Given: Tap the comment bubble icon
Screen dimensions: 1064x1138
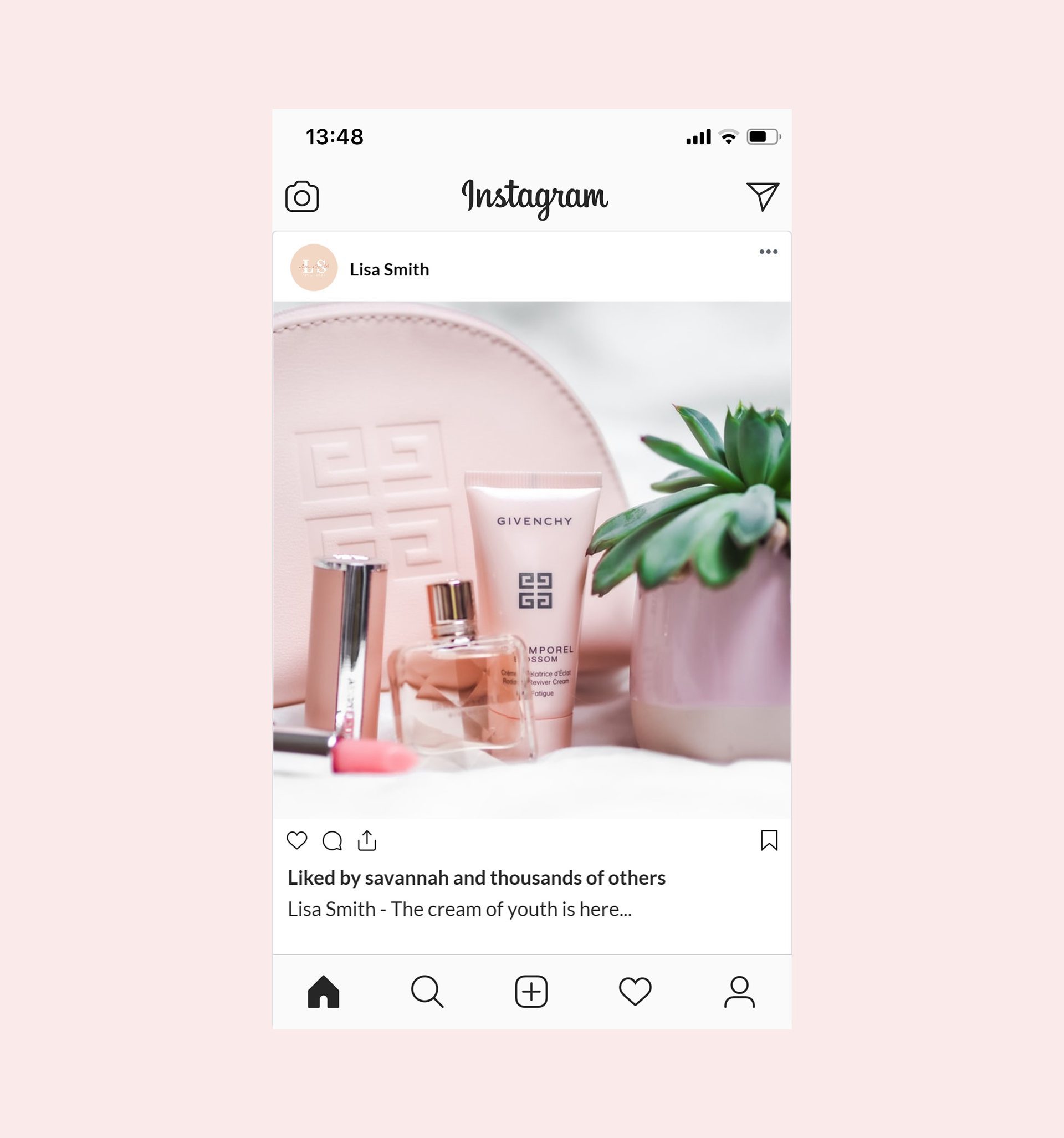Looking at the screenshot, I should [x=333, y=840].
